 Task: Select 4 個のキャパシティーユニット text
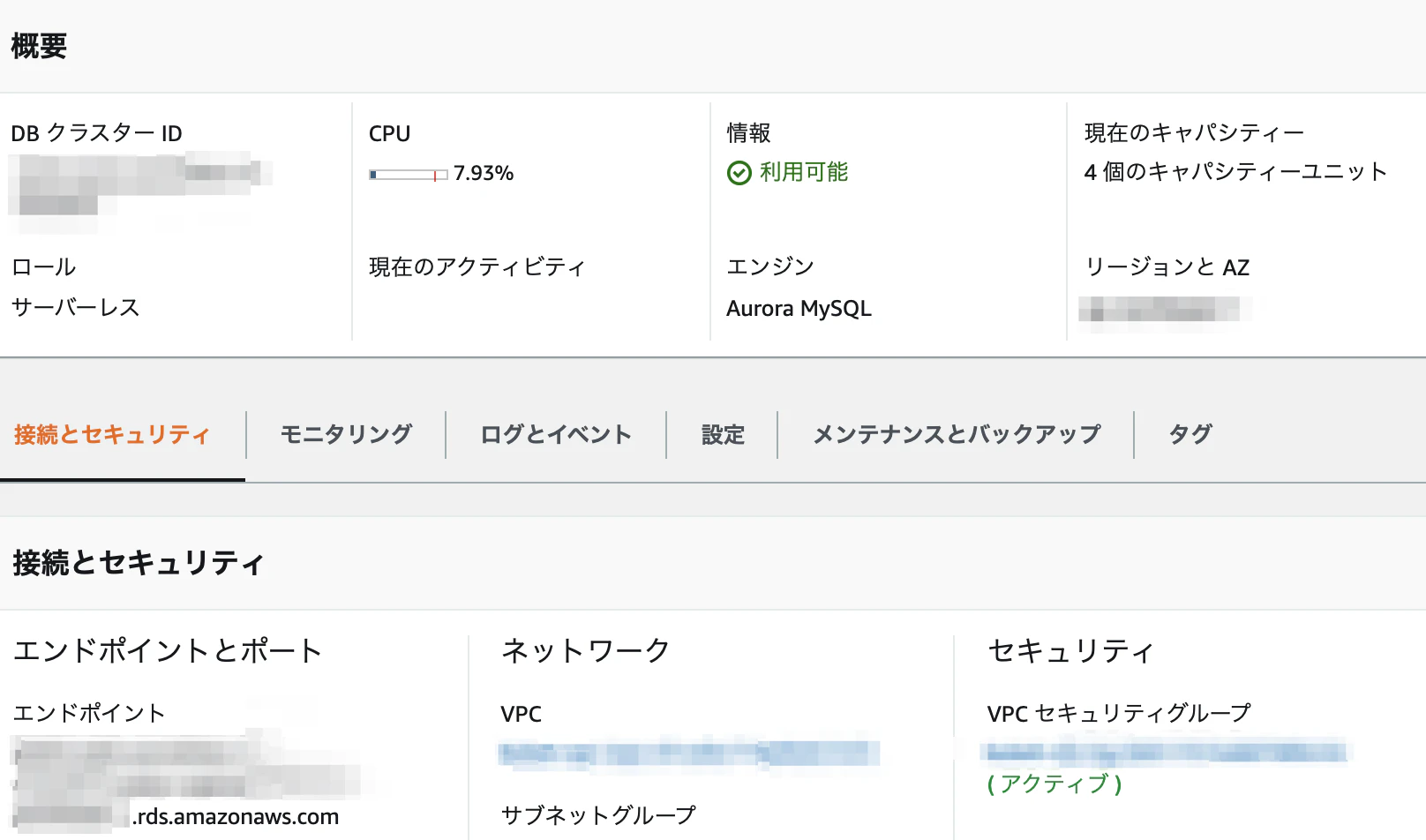(1235, 171)
